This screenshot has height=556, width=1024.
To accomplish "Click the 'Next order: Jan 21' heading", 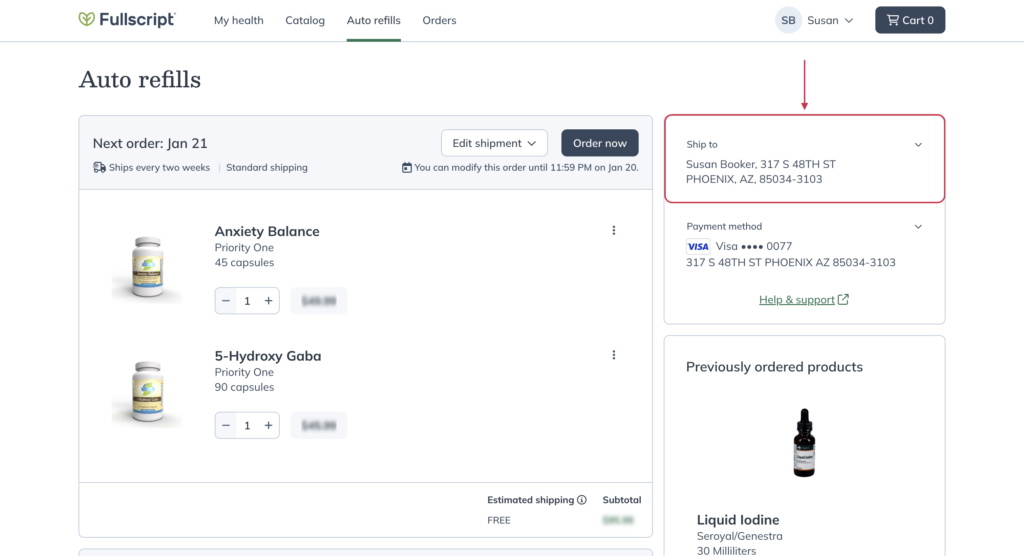I will [x=150, y=143].
